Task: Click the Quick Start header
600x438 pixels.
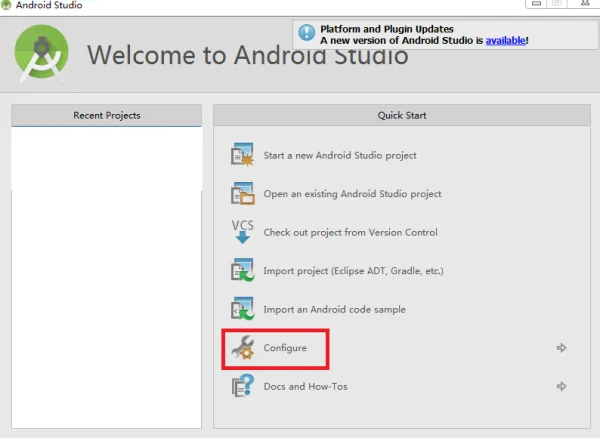Action: (402, 115)
